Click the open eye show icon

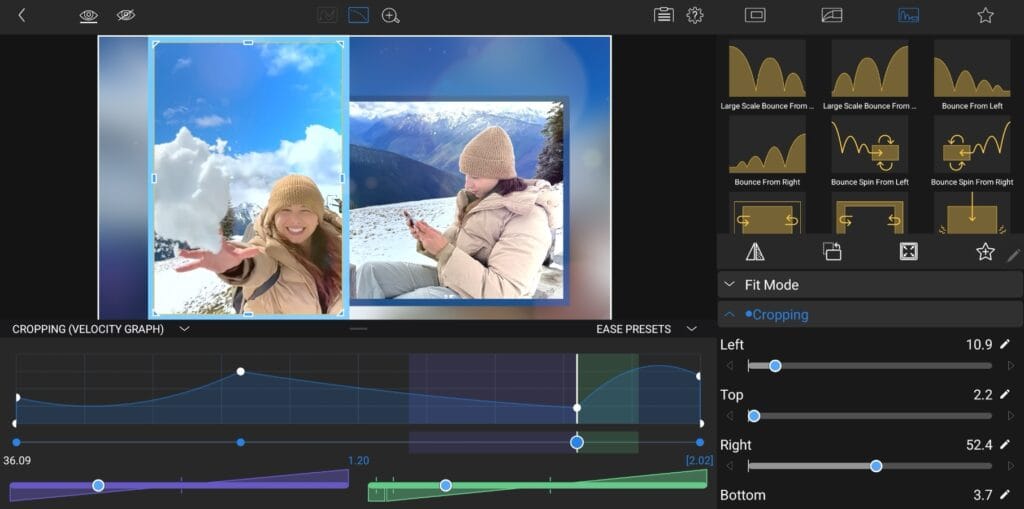click(x=89, y=15)
